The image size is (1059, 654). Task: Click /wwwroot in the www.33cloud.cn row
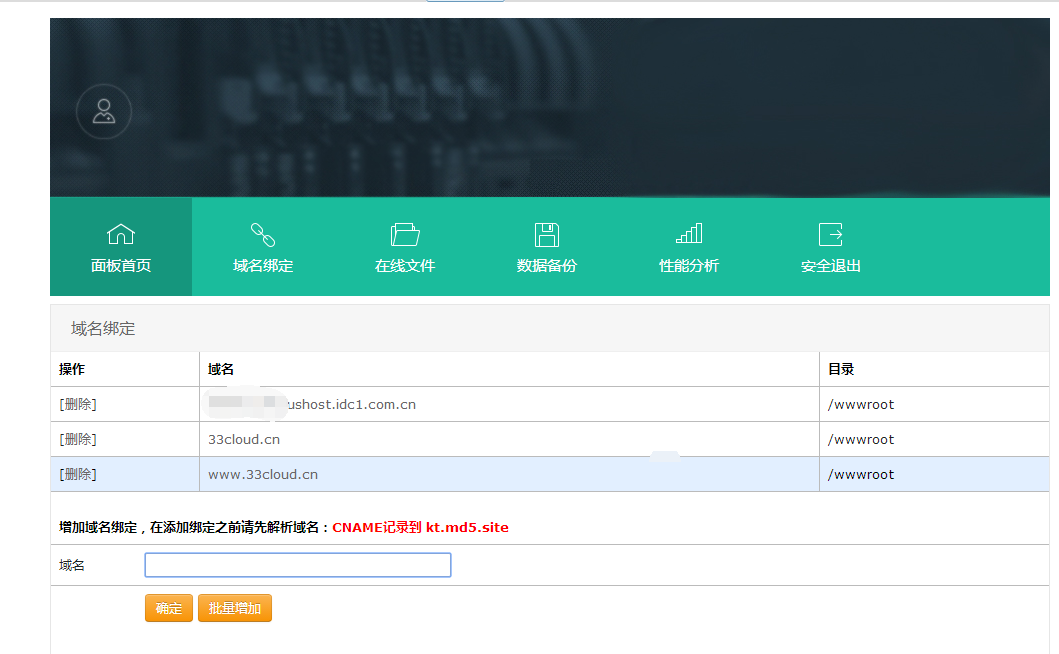(860, 474)
